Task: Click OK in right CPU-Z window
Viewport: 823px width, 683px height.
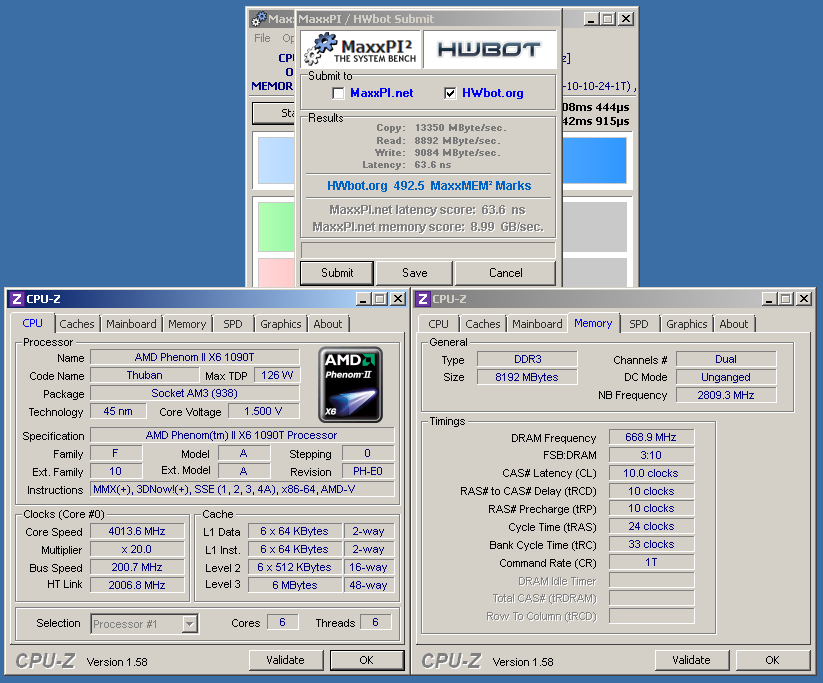Action: (772, 660)
